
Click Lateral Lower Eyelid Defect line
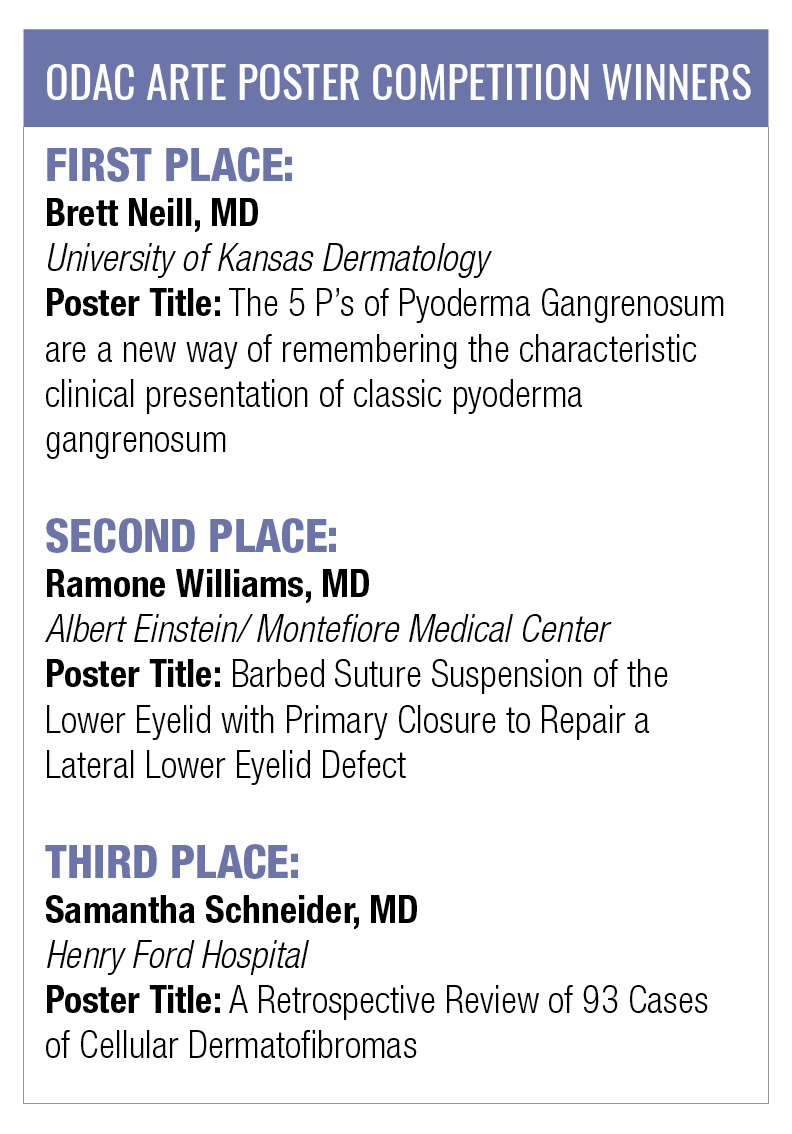(x=226, y=766)
